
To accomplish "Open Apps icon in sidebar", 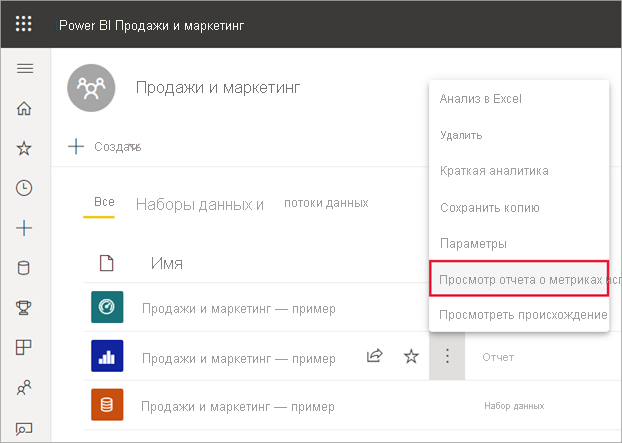I will pyautogui.click(x=25, y=348).
